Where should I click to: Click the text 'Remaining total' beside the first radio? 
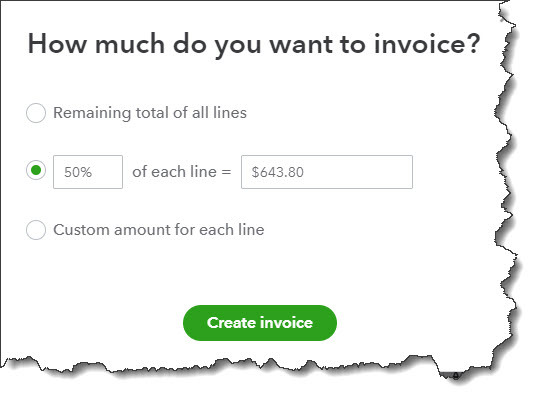92,113
